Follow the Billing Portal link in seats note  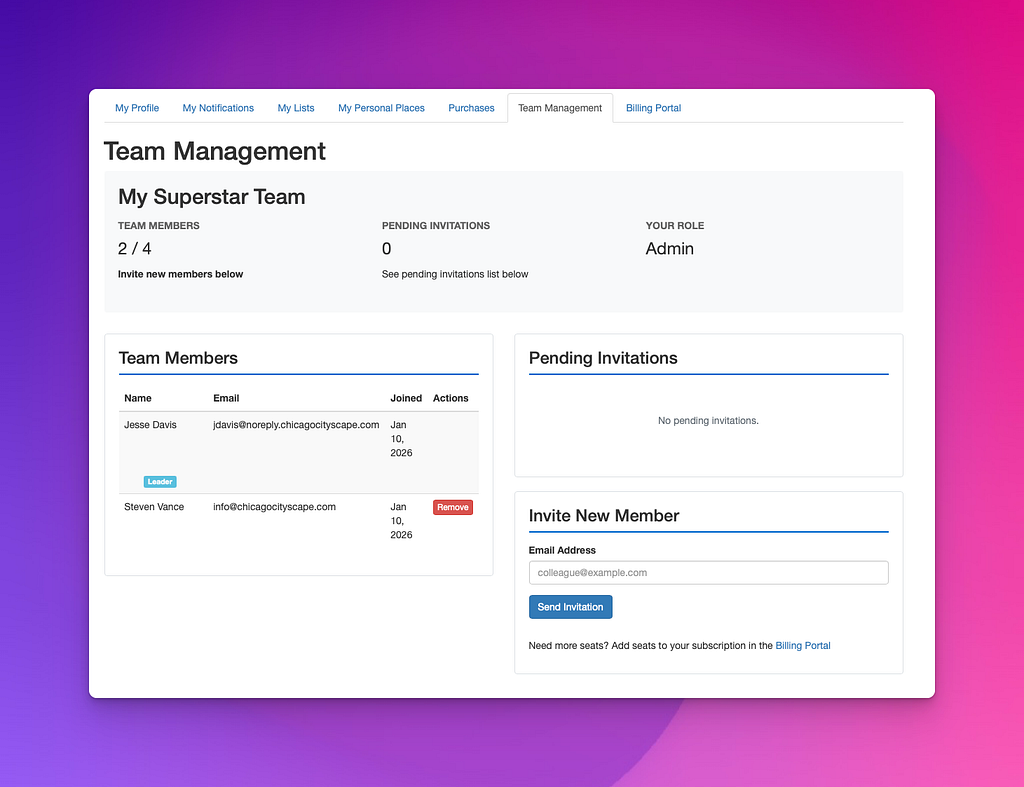(x=803, y=645)
